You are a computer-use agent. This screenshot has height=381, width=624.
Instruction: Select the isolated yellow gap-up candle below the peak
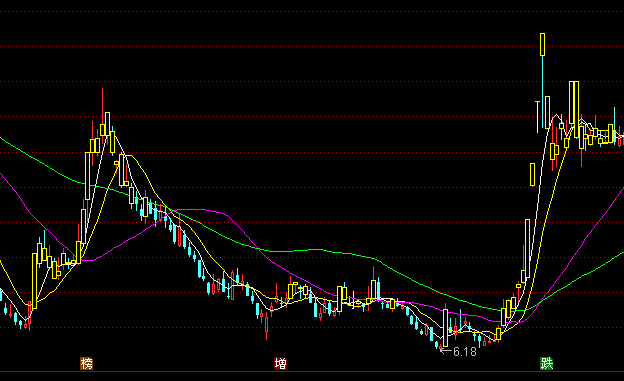532,174
